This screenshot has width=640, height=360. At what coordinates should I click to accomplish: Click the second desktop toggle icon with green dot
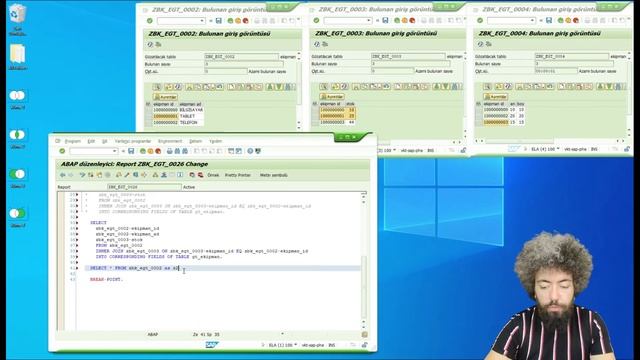(17, 135)
